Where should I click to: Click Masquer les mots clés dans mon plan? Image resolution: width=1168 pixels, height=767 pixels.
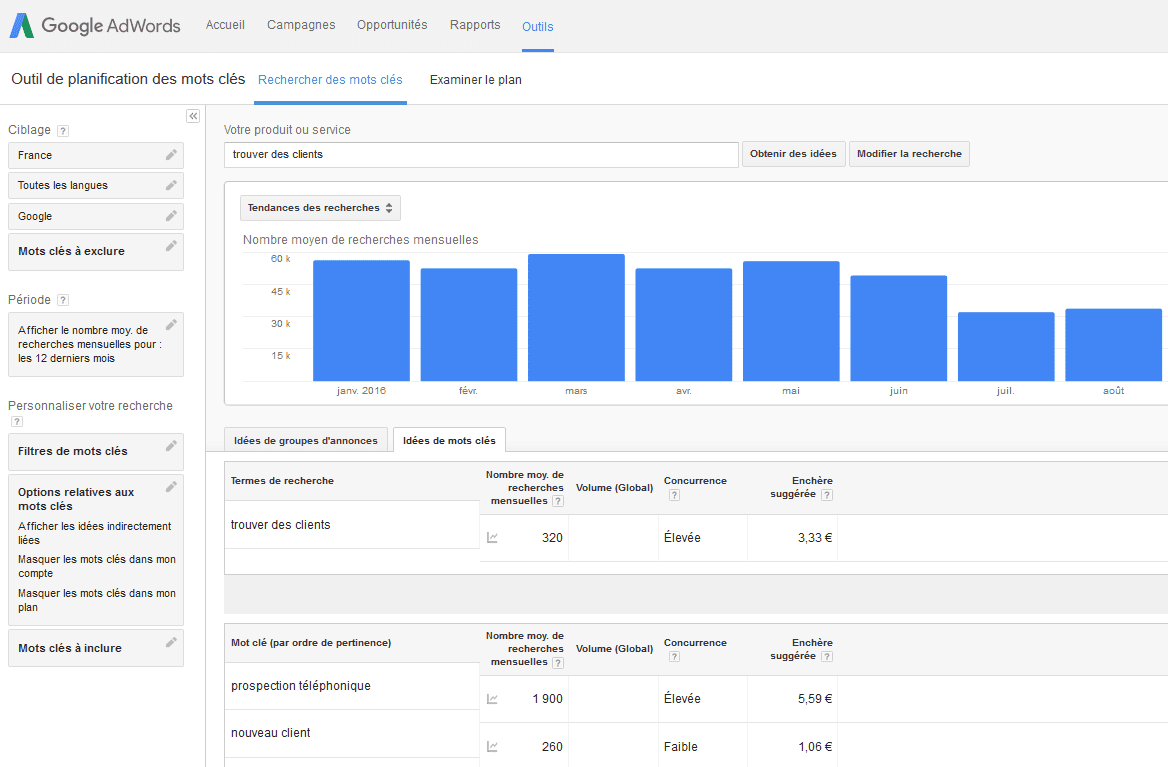tap(97, 600)
